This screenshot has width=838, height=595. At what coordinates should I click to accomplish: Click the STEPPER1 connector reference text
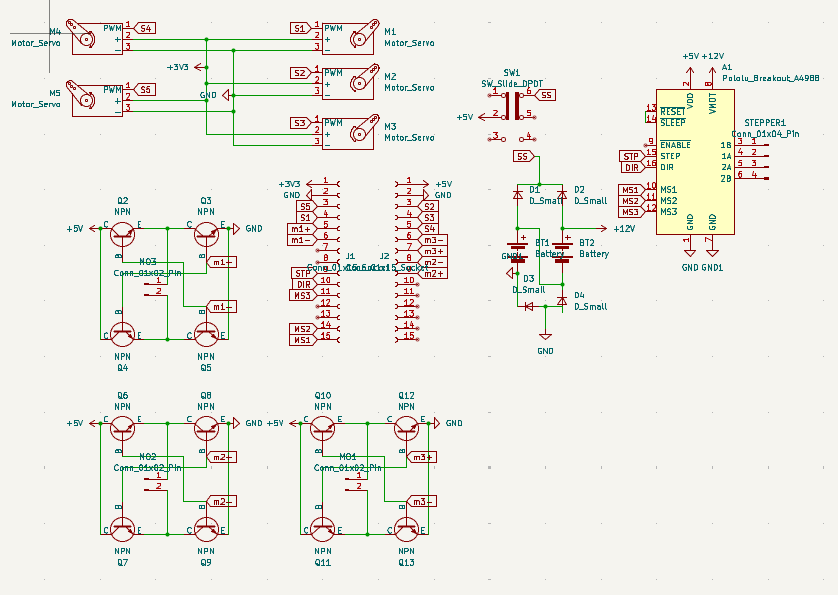pos(765,122)
